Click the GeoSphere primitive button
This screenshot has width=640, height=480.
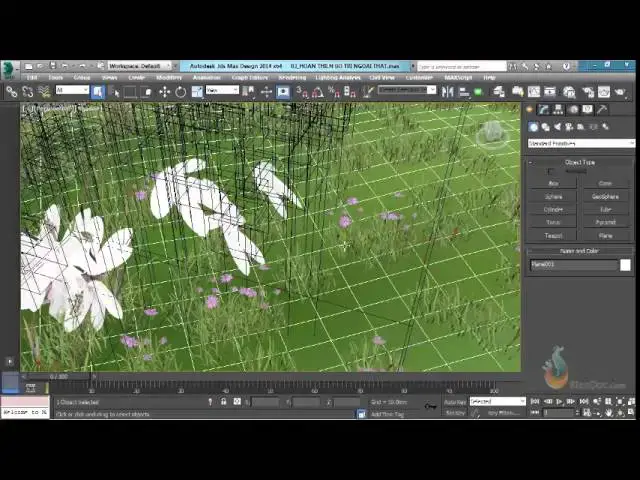click(605, 196)
